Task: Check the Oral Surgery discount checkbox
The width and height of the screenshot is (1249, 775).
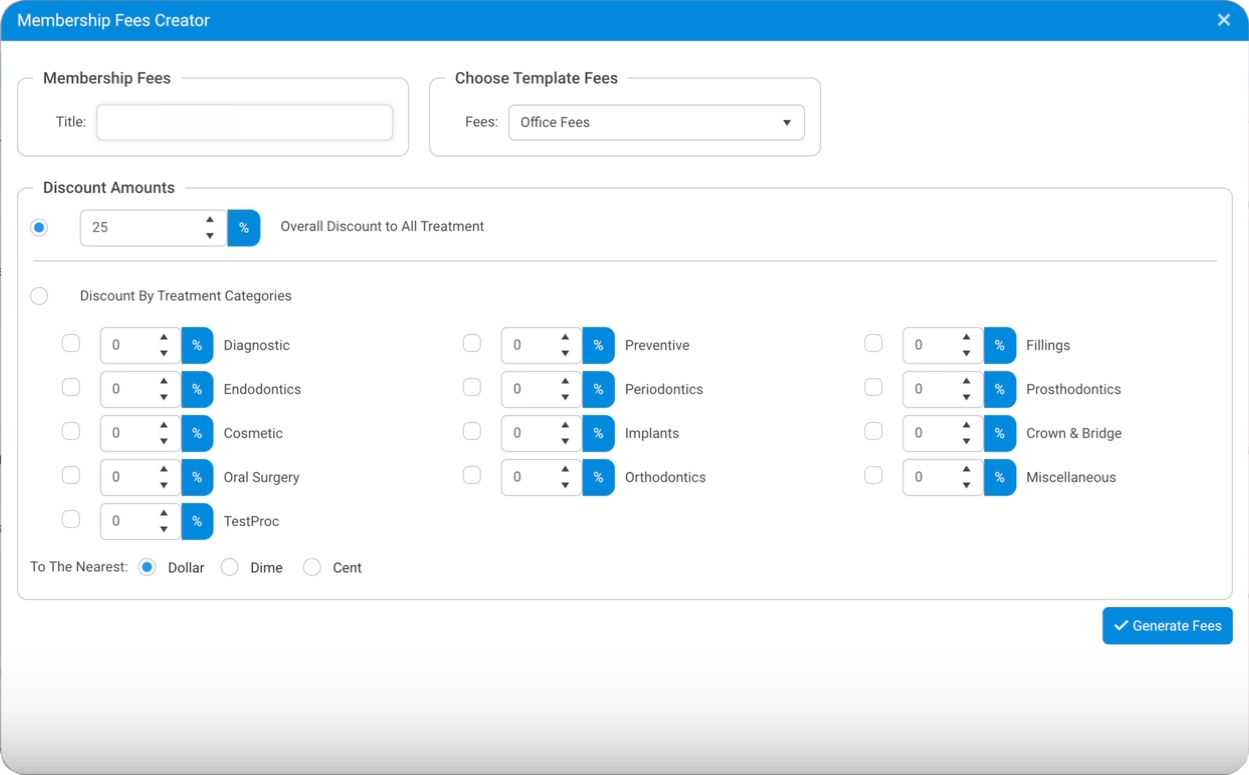Action: coord(70,475)
